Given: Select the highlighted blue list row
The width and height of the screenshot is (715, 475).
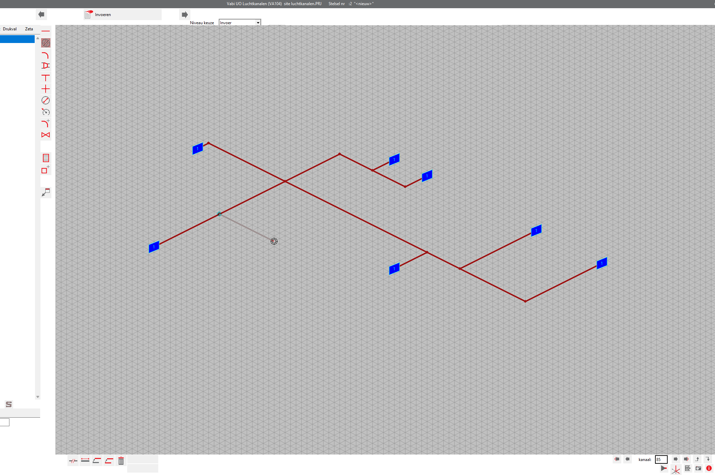Looking at the screenshot, I should click(x=17, y=39).
